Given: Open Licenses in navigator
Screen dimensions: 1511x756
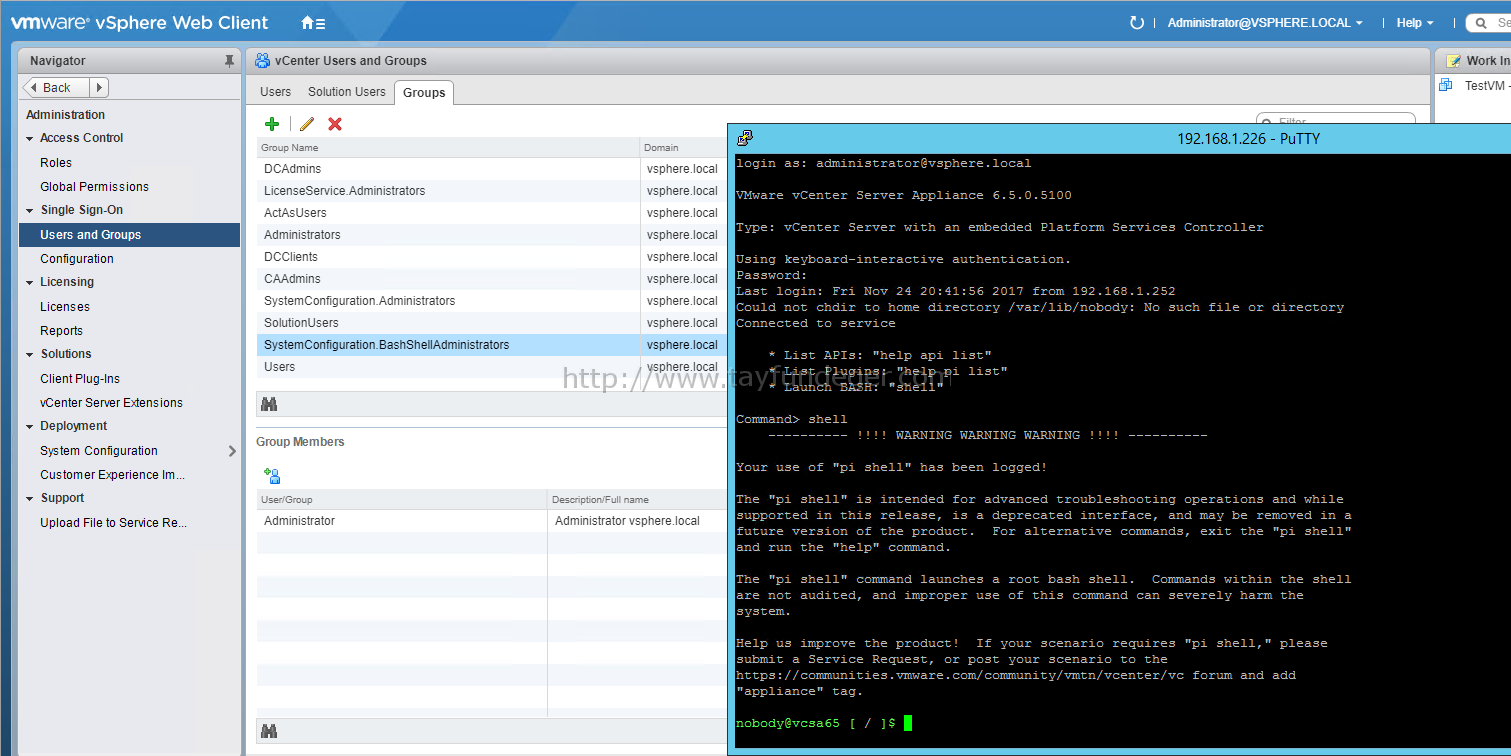Looking at the screenshot, I should click(65, 307).
